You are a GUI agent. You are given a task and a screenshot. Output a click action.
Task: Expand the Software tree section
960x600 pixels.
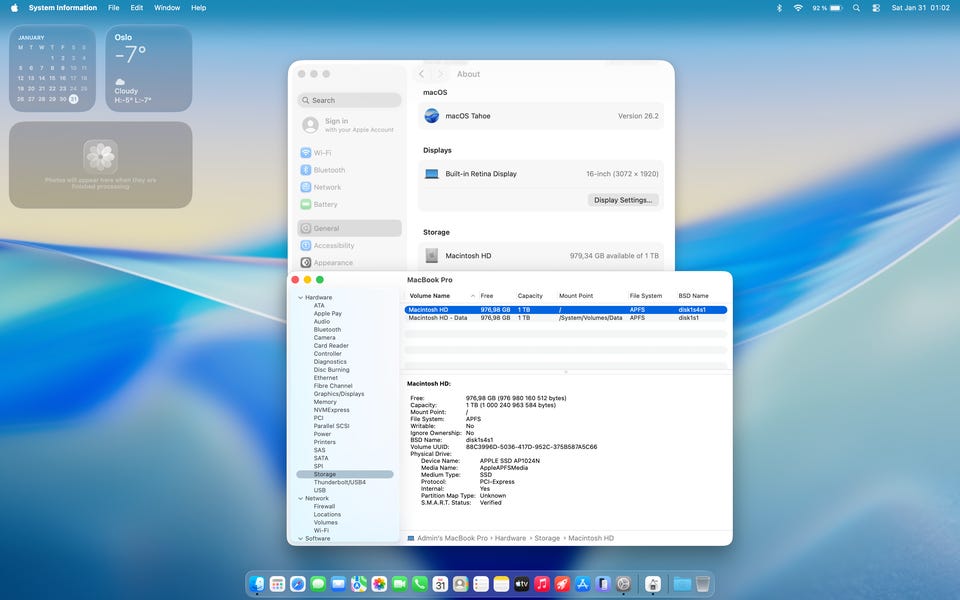[x=299, y=539]
